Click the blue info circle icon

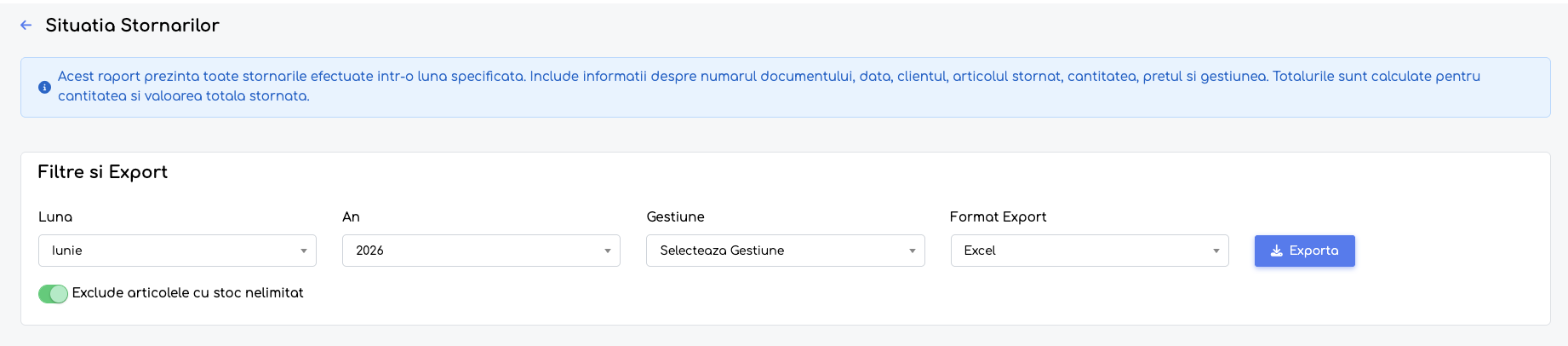(x=44, y=87)
